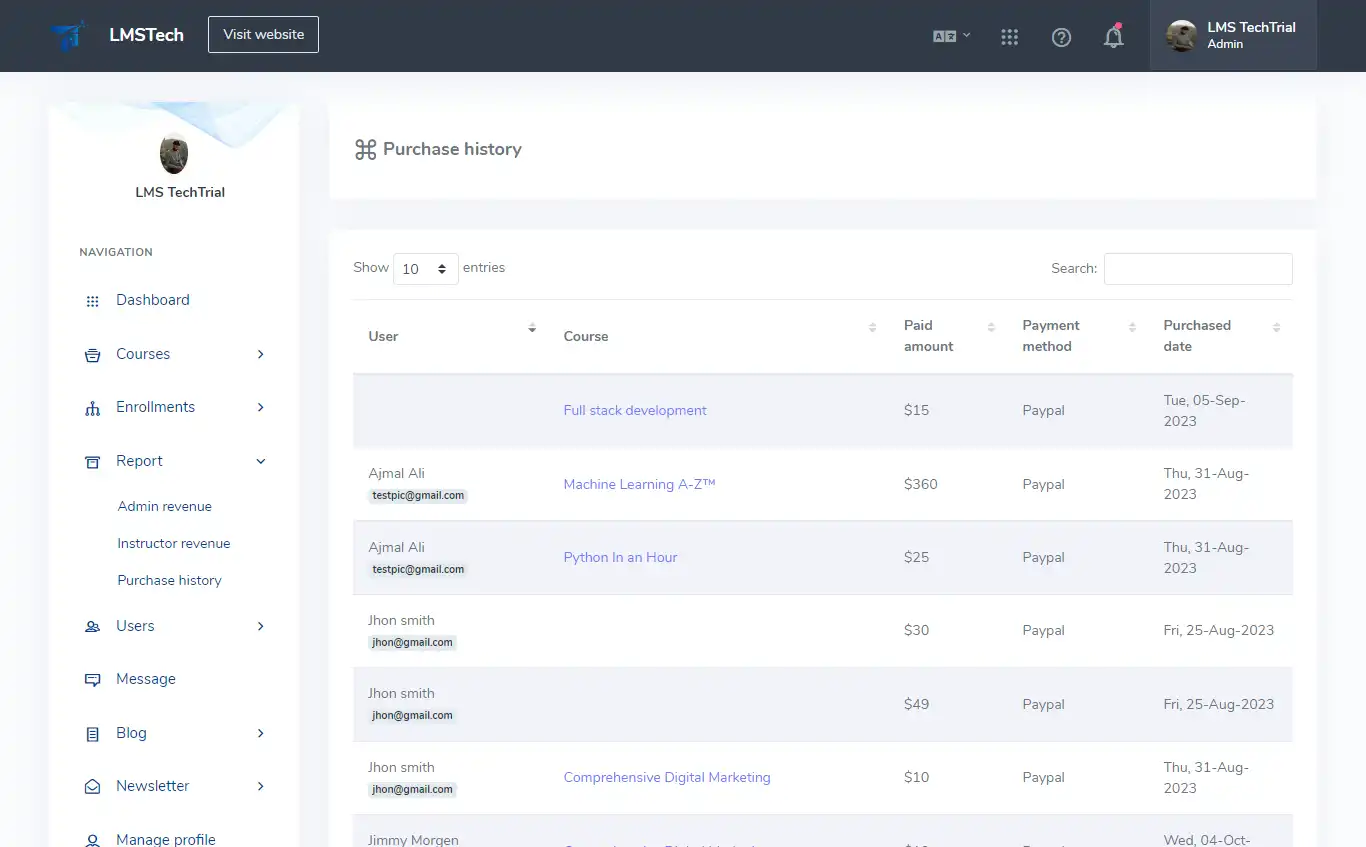1366x847 pixels.
Task: Click the Visit website button
Action: click(x=263, y=34)
